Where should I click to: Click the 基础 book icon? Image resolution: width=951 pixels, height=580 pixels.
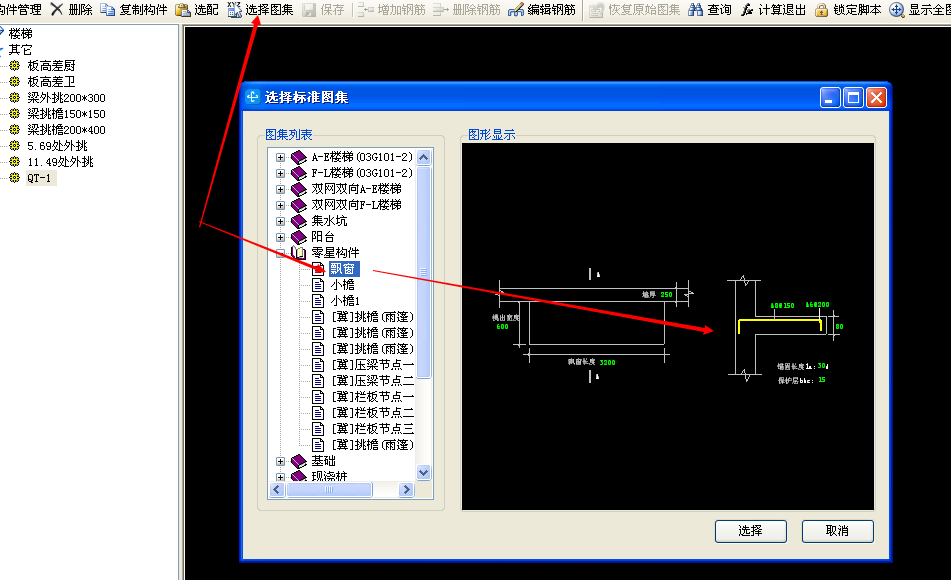[x=299, y=461]
